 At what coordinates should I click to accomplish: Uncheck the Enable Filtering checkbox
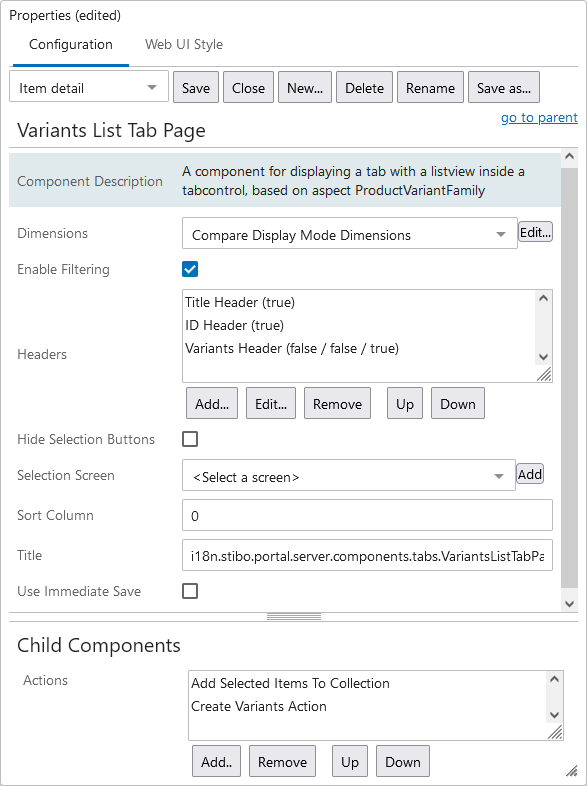tap(190, 269)
